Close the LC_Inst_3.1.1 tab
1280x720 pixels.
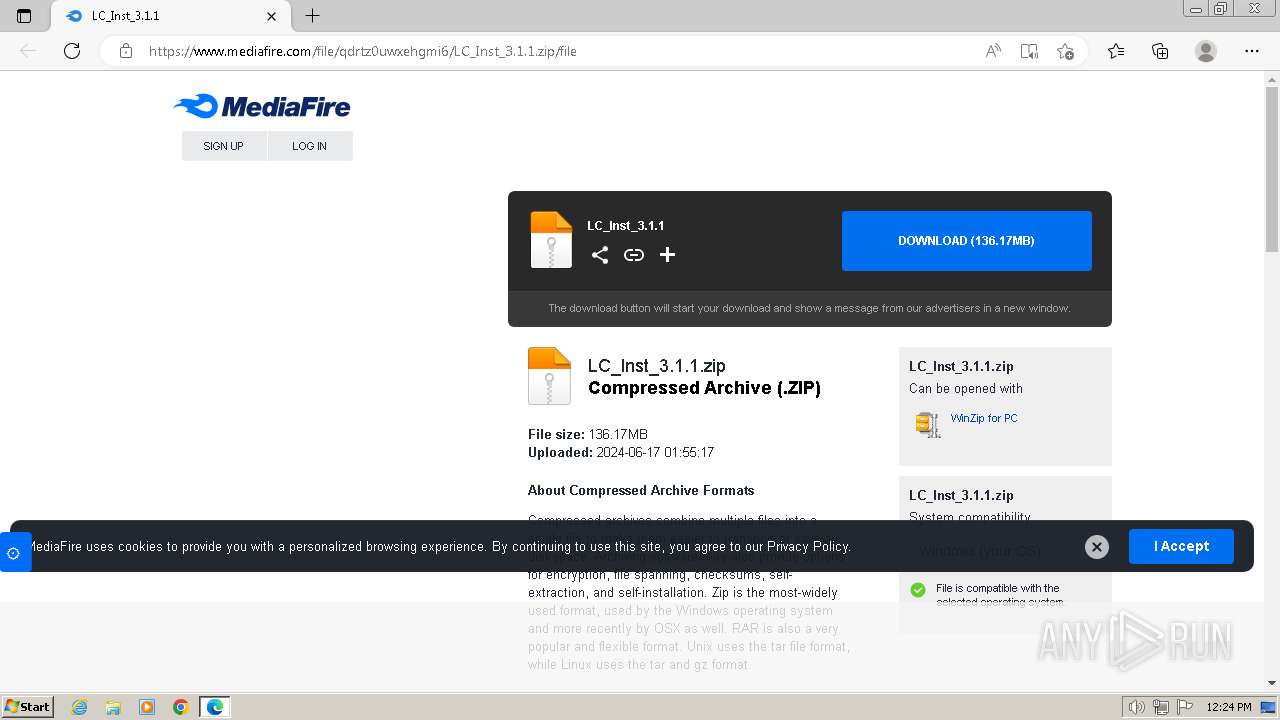[272, 16]
